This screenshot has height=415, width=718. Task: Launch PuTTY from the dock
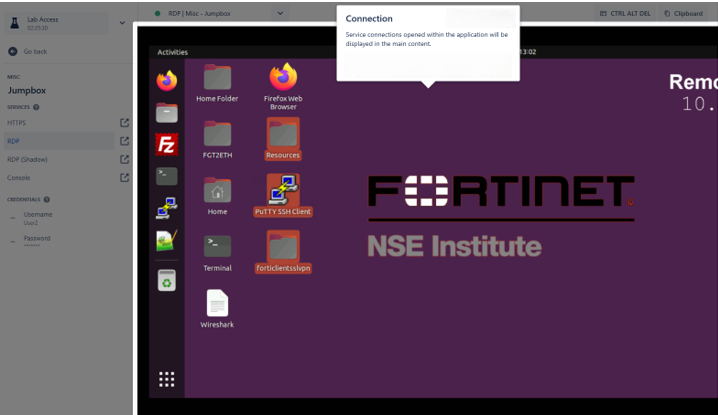167,208
